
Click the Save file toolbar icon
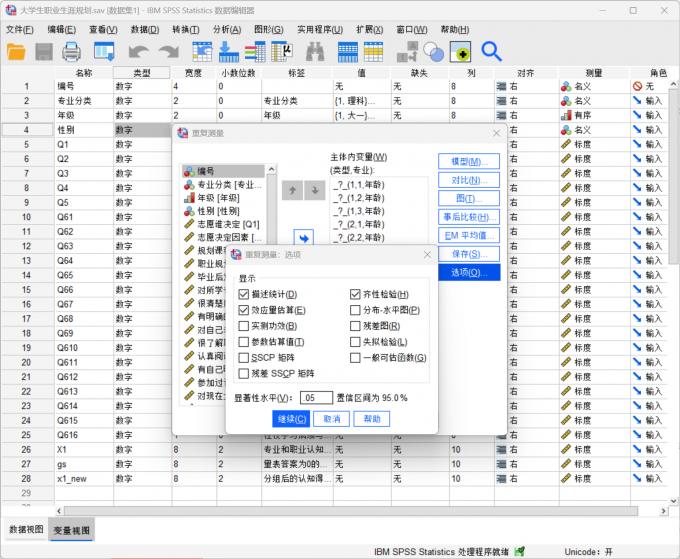click(45, 51)
